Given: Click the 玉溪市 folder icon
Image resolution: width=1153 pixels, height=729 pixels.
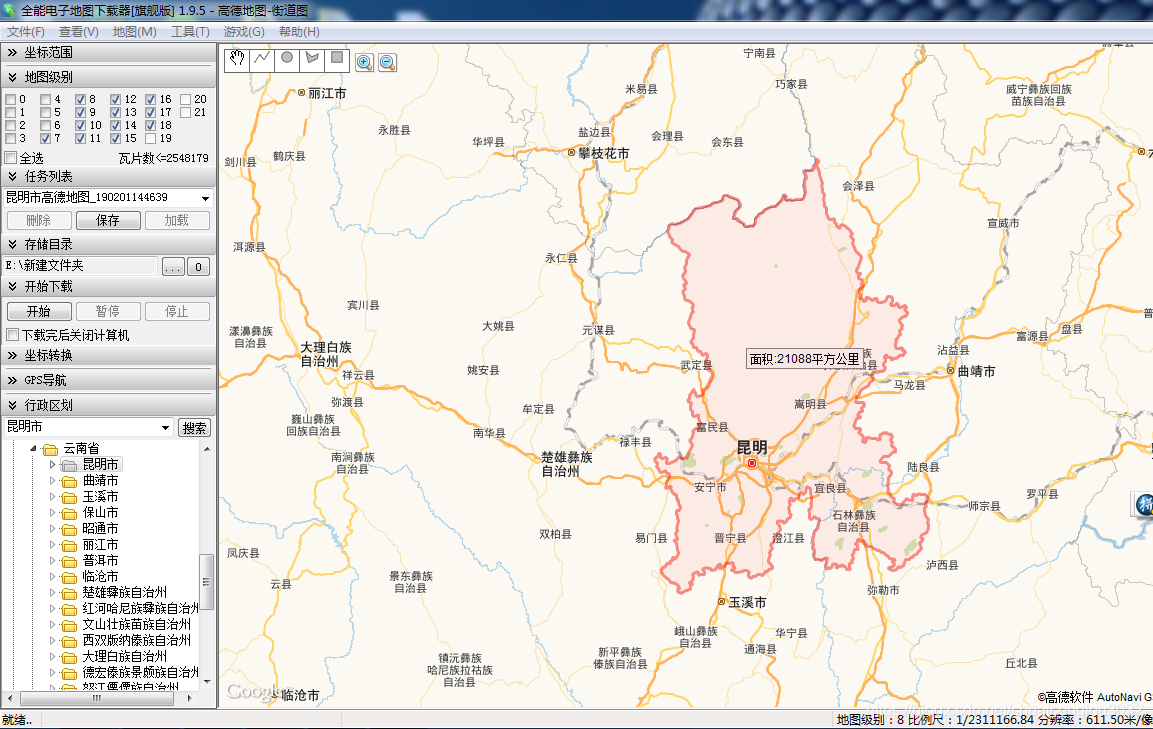Looking at the screenshot, I should point(70,497).
